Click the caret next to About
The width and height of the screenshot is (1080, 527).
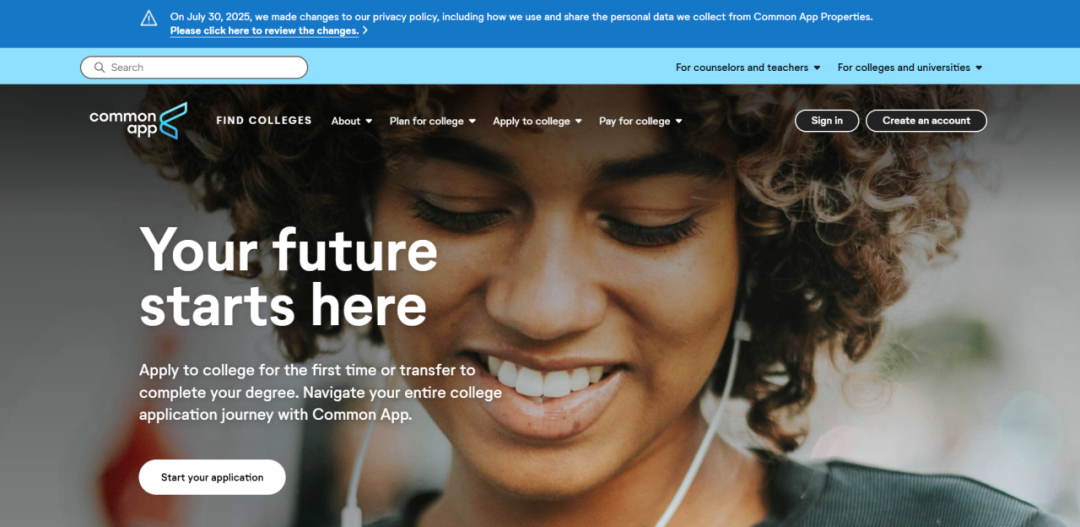tap(369, 121)
